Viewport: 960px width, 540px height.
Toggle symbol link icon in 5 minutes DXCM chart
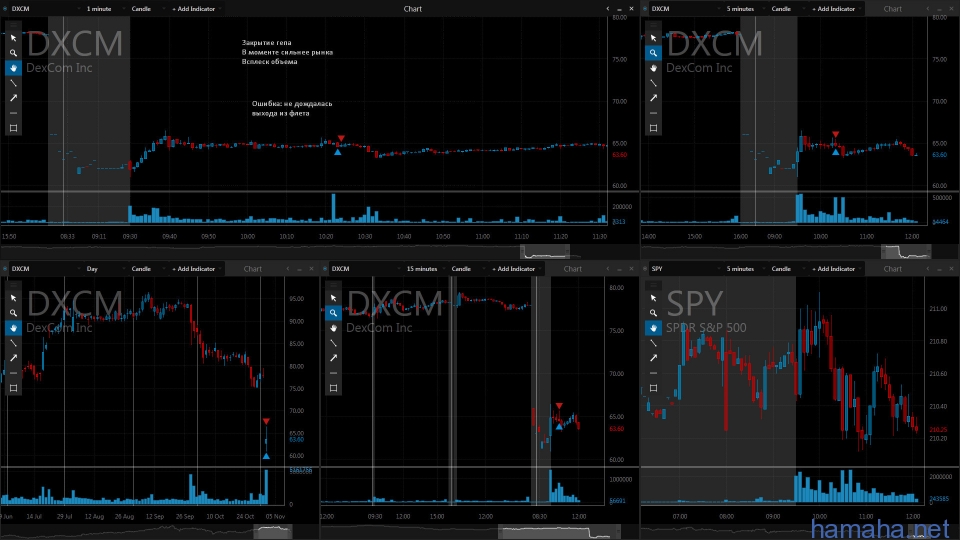(645, 9)
